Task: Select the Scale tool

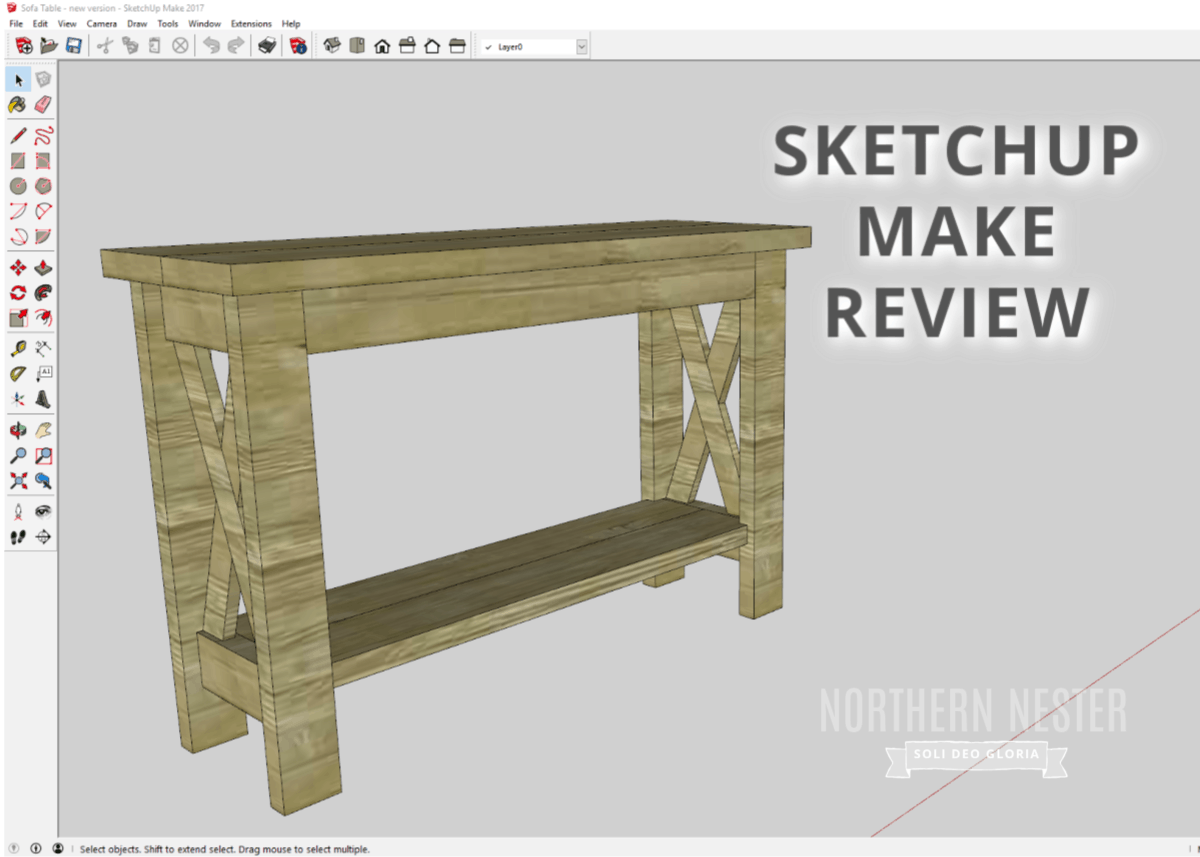Action: (x=18, y=318)
